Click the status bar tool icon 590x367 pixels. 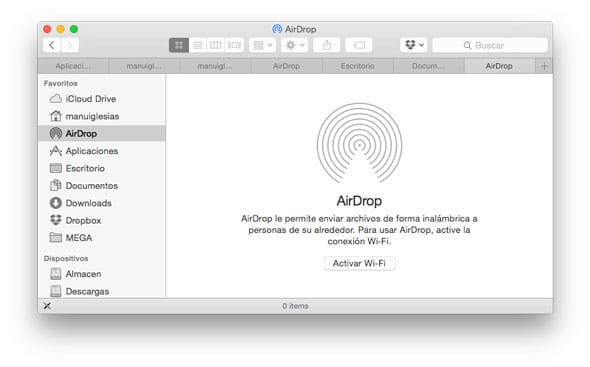tap(47, 306)
